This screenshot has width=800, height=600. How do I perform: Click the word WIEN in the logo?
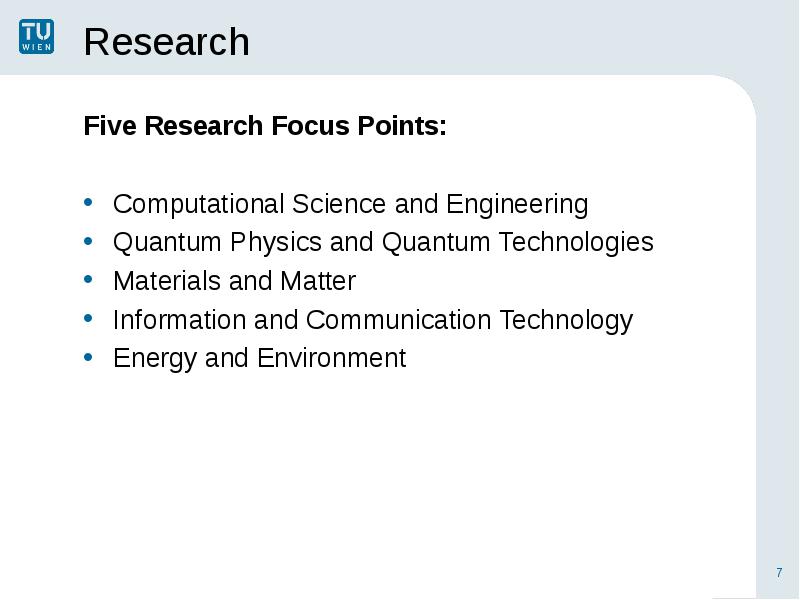click(x=37, y=47)
